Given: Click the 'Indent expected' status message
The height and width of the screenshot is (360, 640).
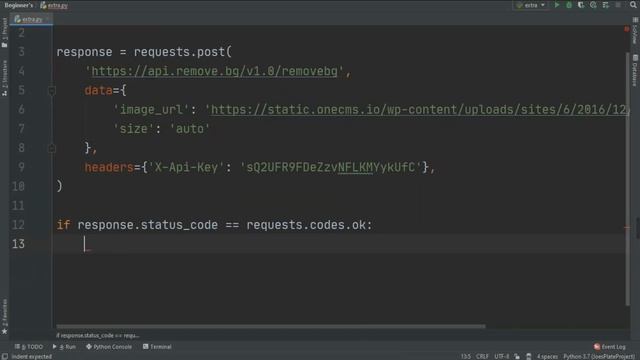Looking at the screenshot, I should [31, 356].
